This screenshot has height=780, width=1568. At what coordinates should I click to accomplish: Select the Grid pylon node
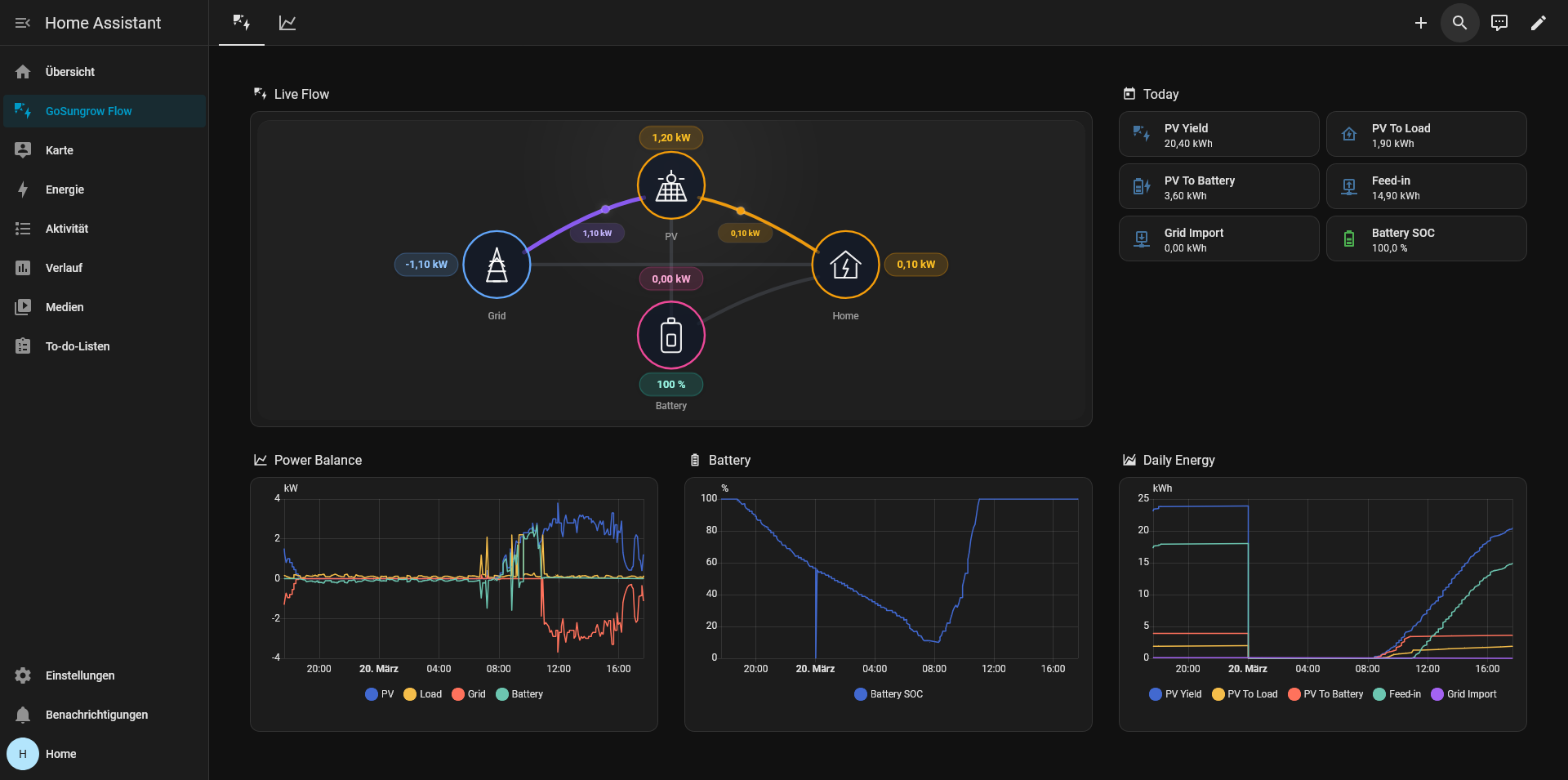click(x=497, y=265)
